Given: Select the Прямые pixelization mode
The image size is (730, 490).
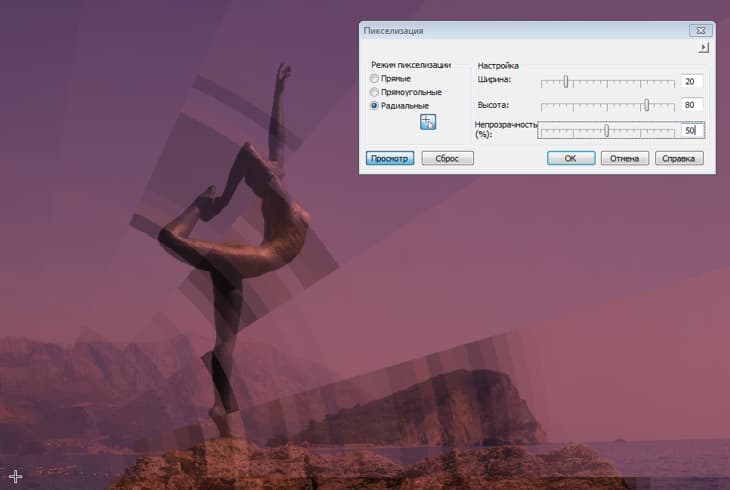Looking at the screenshot, I should pyautogui.click(x=375, y=78).
